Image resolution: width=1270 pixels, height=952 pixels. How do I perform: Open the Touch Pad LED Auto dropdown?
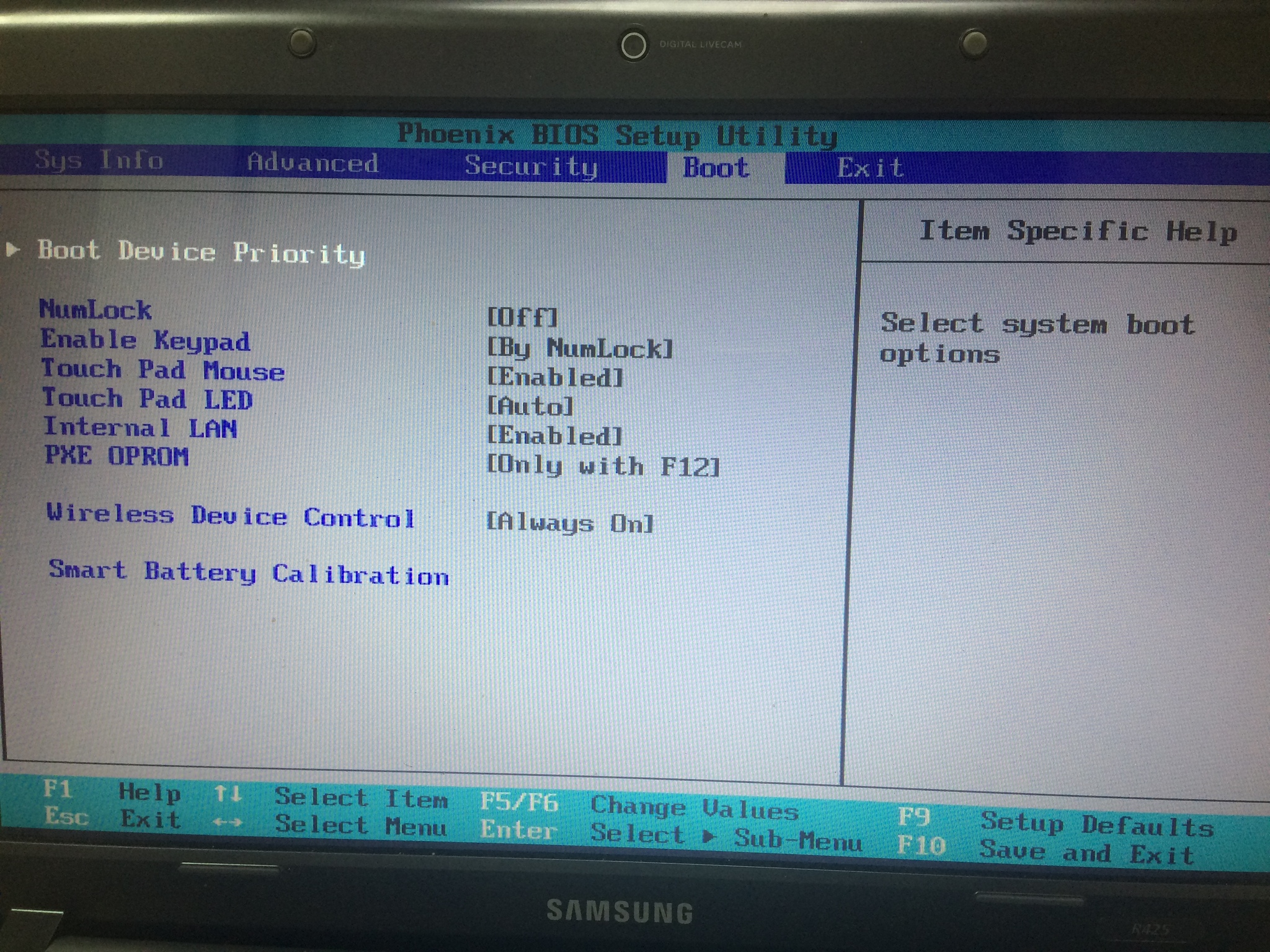point(530,407)
